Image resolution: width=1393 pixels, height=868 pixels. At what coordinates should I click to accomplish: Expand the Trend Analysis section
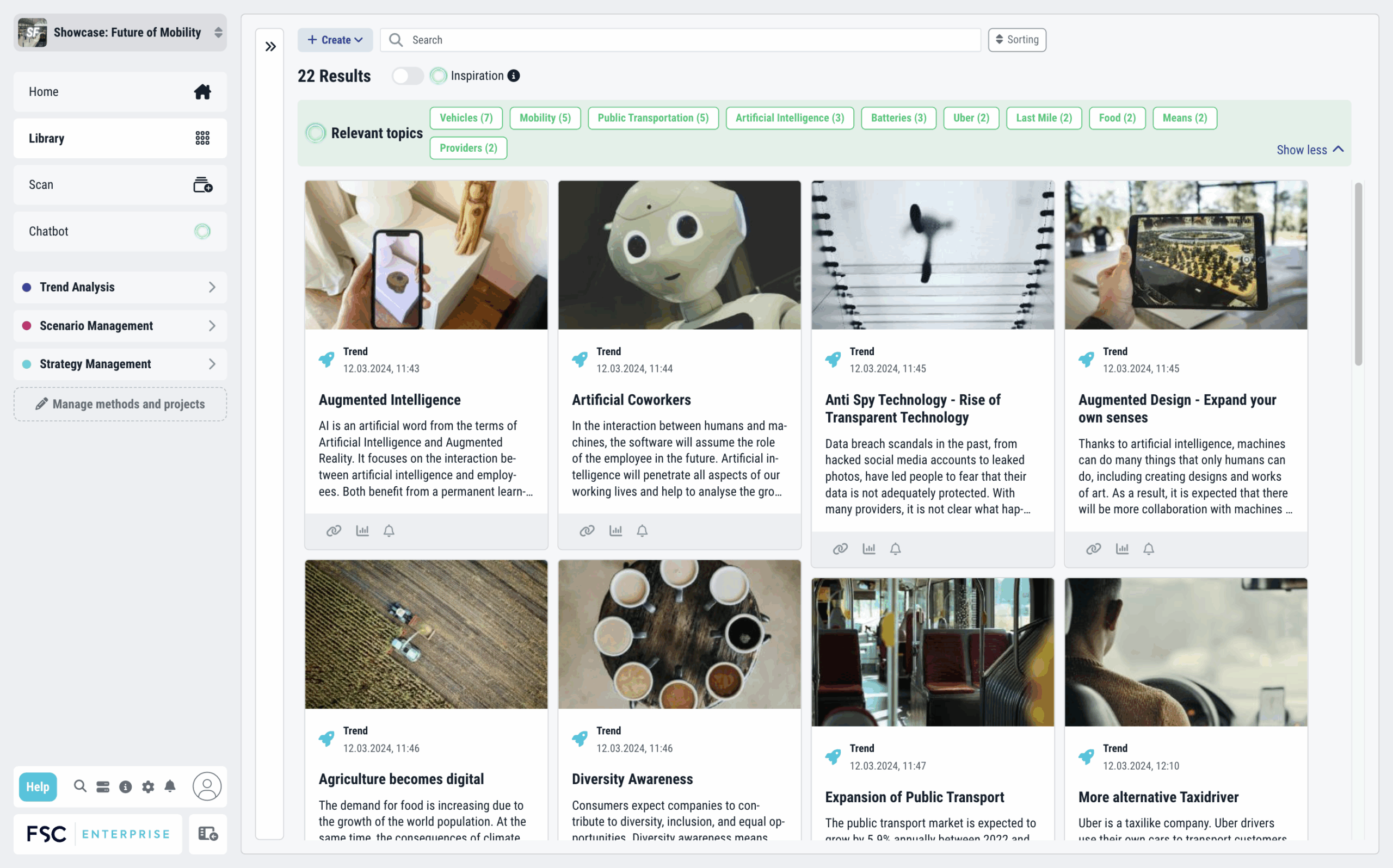[120, 287]
